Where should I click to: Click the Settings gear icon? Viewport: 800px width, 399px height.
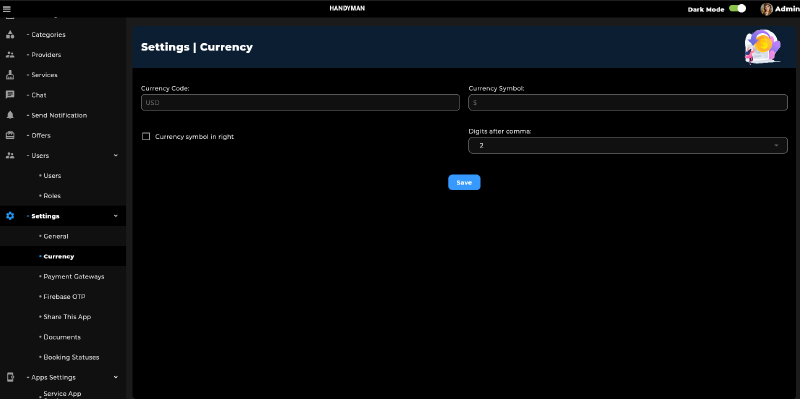[10, 216]
